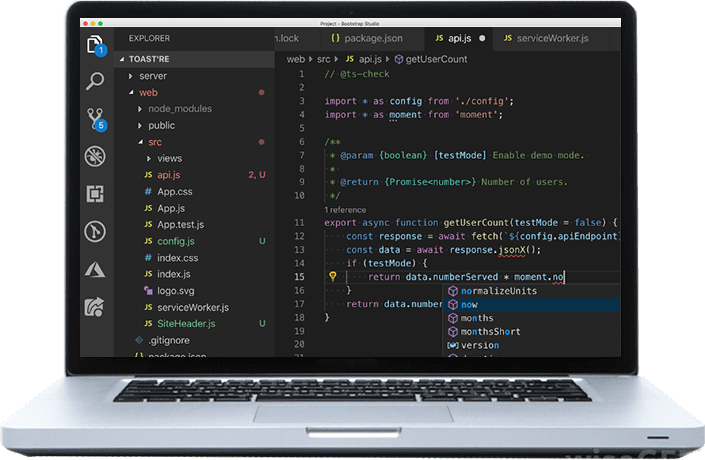Viewport: 705px width, 460px height.
Task: Switch to the serviceWorker.js tab
Action: point(545,39)
